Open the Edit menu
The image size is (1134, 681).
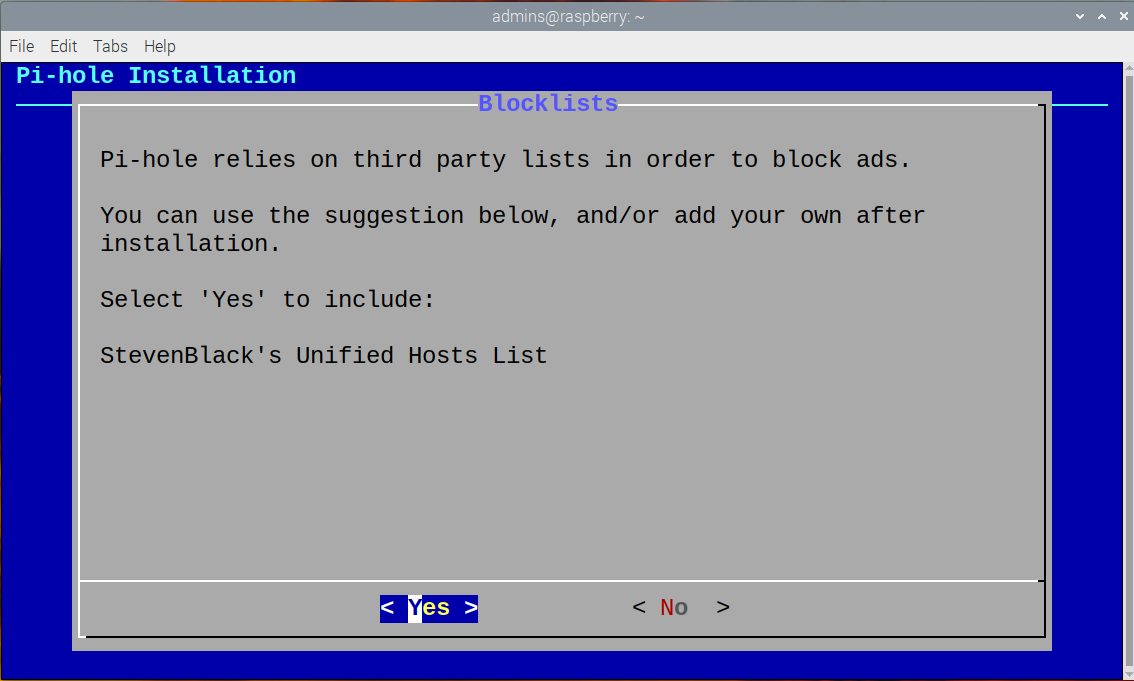tap(64, 46)
